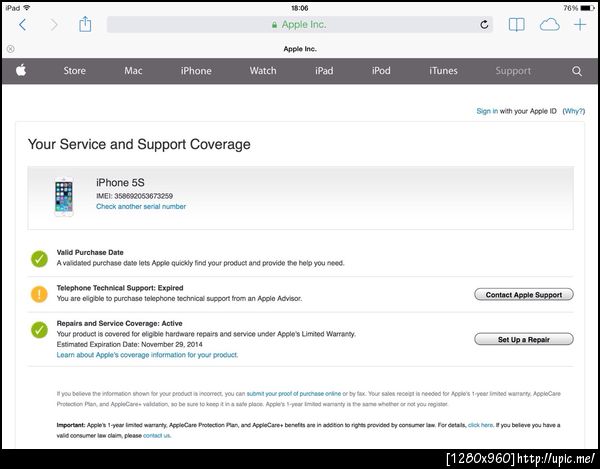This screenshot has width=600, height=469.
Task: Click the IMEI number text
Action: pos(134,196)
